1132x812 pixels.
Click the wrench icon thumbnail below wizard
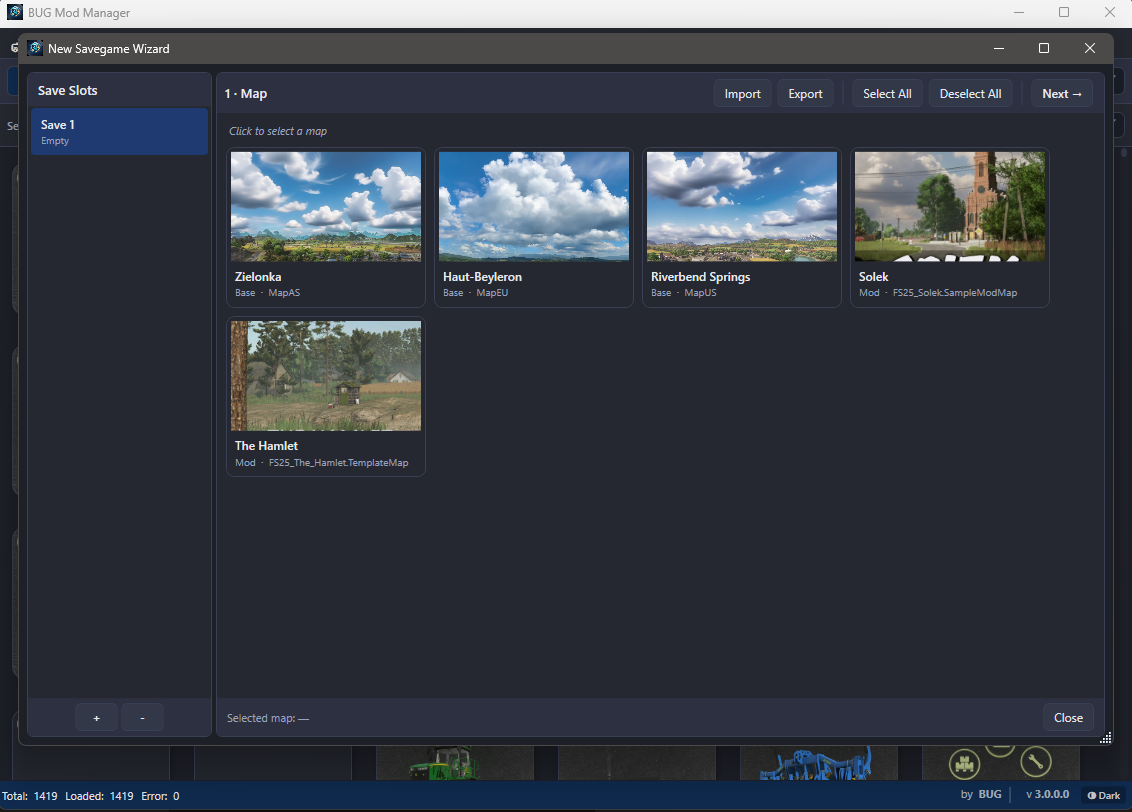click(1035, 761)
